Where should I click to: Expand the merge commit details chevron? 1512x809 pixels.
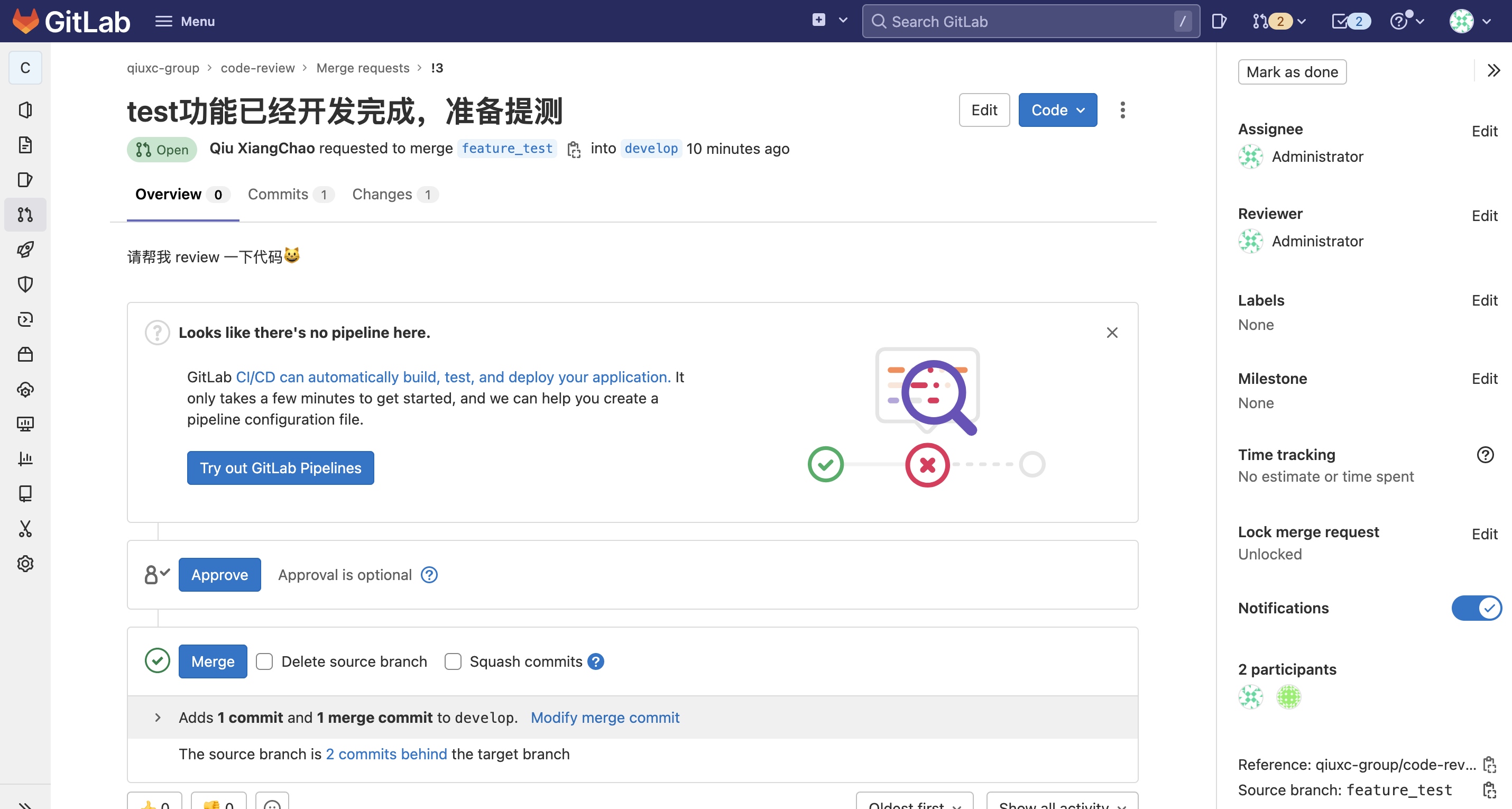point(158,718)
